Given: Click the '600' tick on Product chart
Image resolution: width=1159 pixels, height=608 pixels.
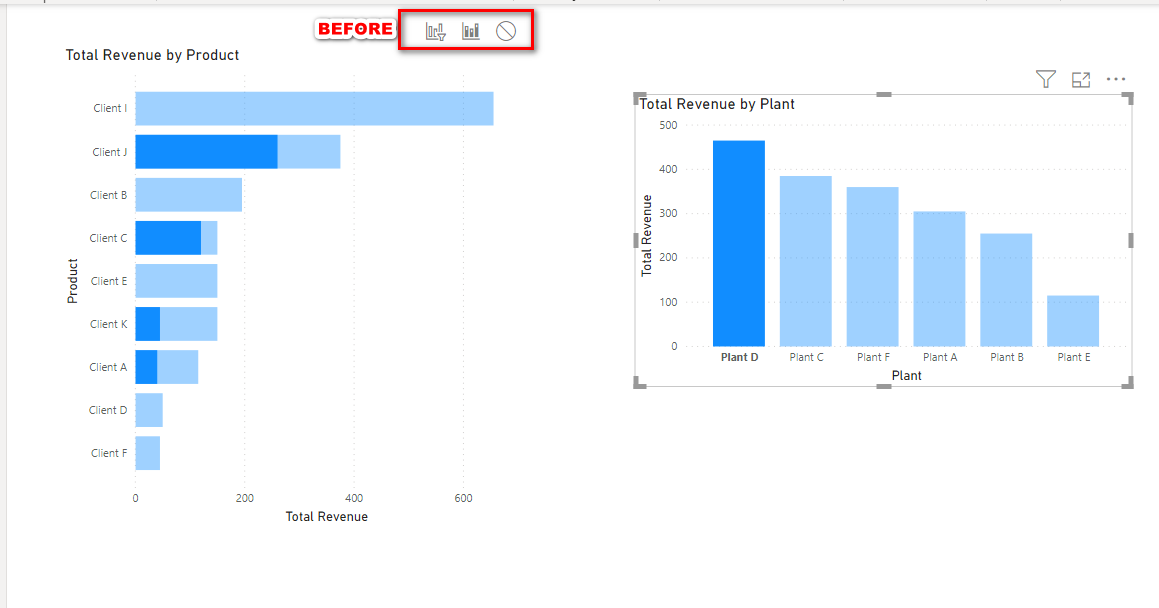Looking at the screenshot, I should (x=463, y=498).
